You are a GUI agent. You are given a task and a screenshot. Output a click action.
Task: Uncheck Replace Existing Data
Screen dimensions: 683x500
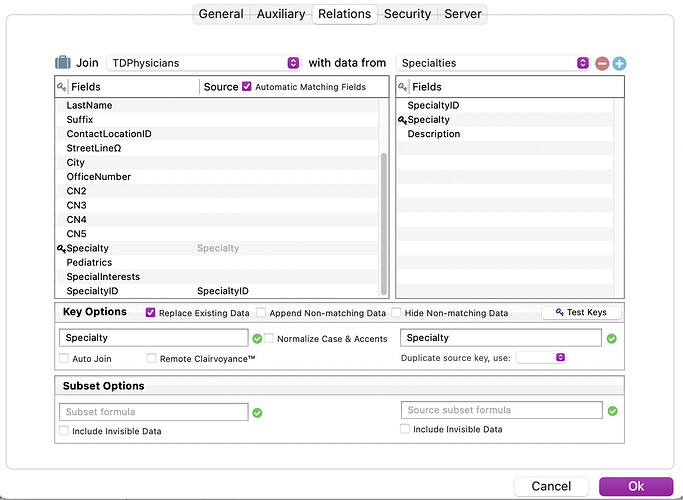click(150, 312)
